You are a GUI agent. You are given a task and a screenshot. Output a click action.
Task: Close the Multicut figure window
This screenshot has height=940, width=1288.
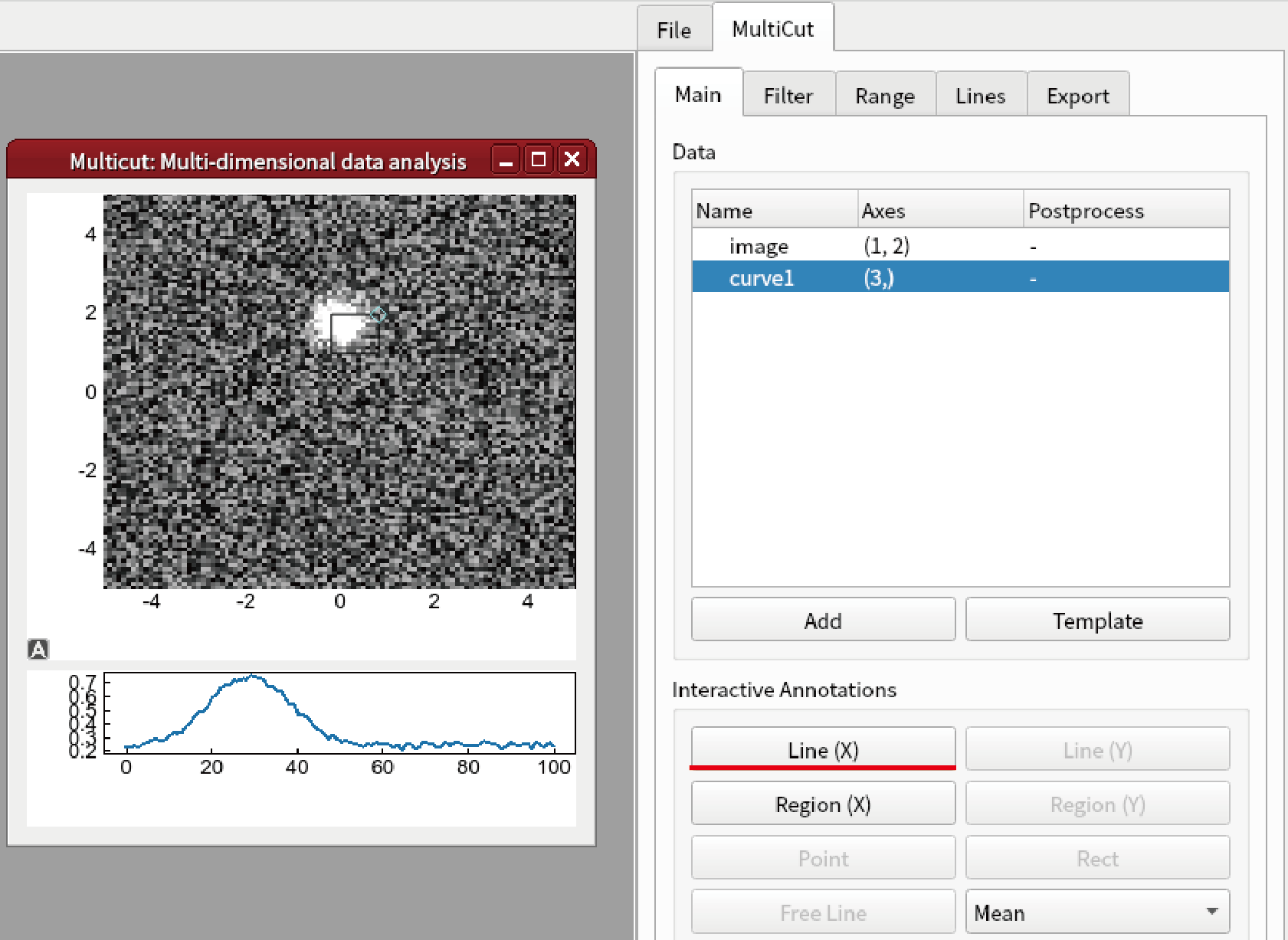tap(572, 159)
